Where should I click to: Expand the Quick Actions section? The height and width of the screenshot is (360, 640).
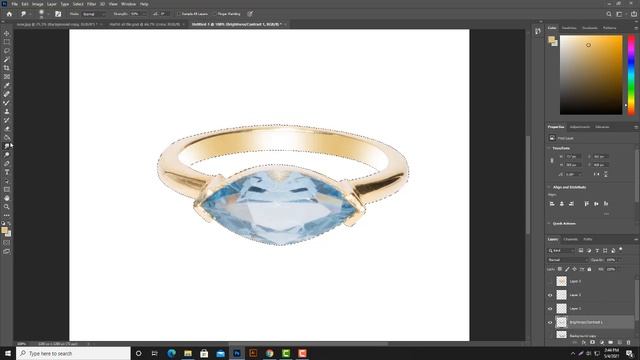549,223
